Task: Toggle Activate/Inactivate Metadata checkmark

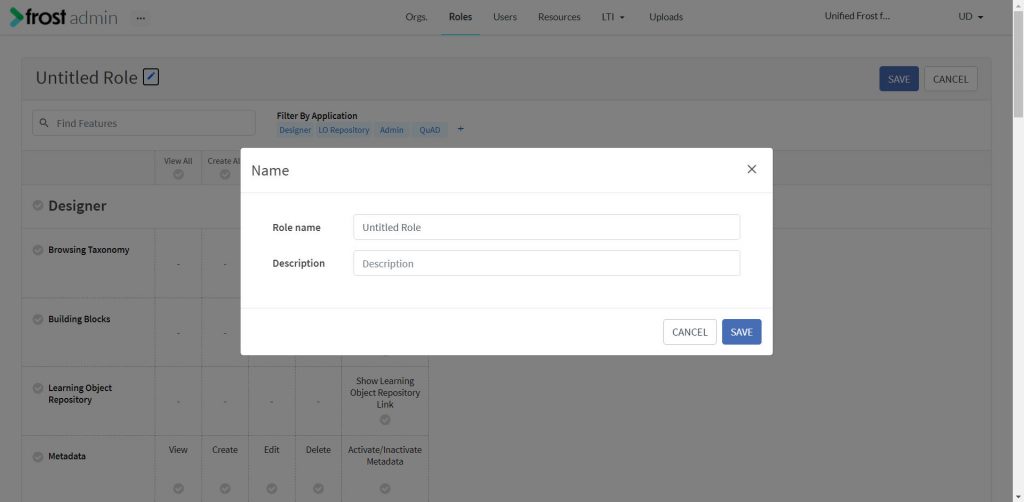Action: click(385, 488)
